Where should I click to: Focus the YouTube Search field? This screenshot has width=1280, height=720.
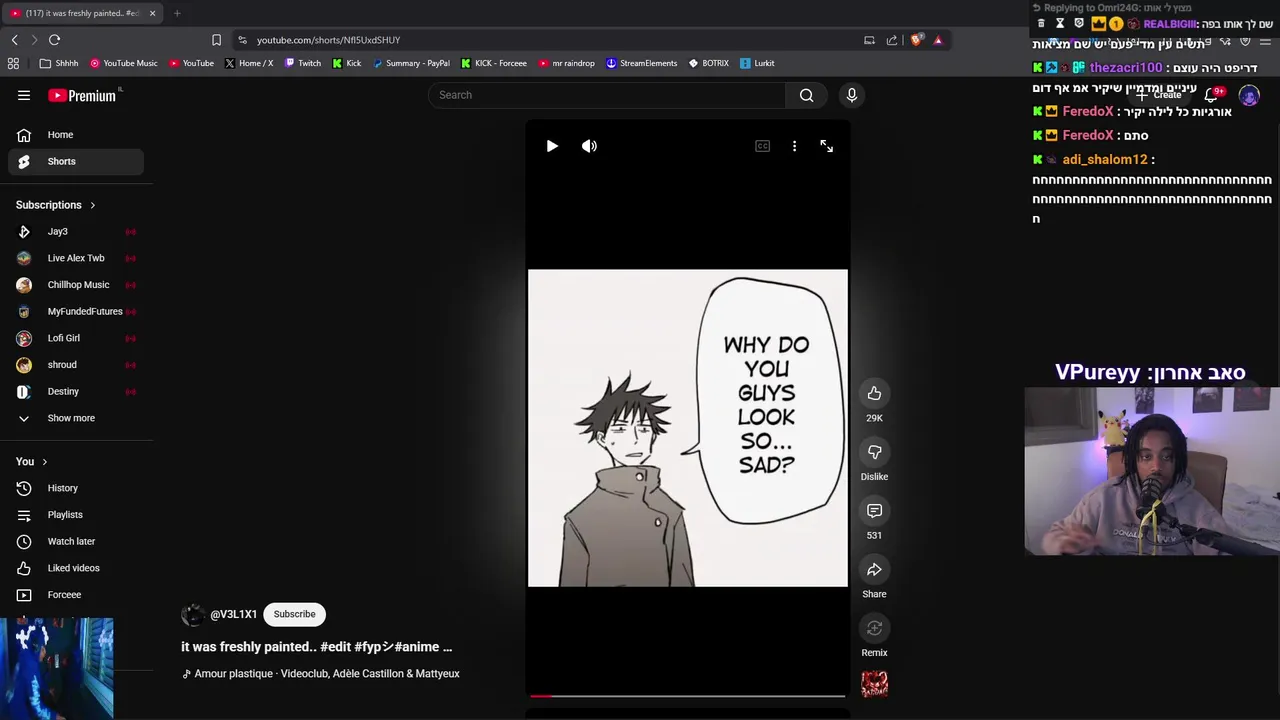(608, 95)
